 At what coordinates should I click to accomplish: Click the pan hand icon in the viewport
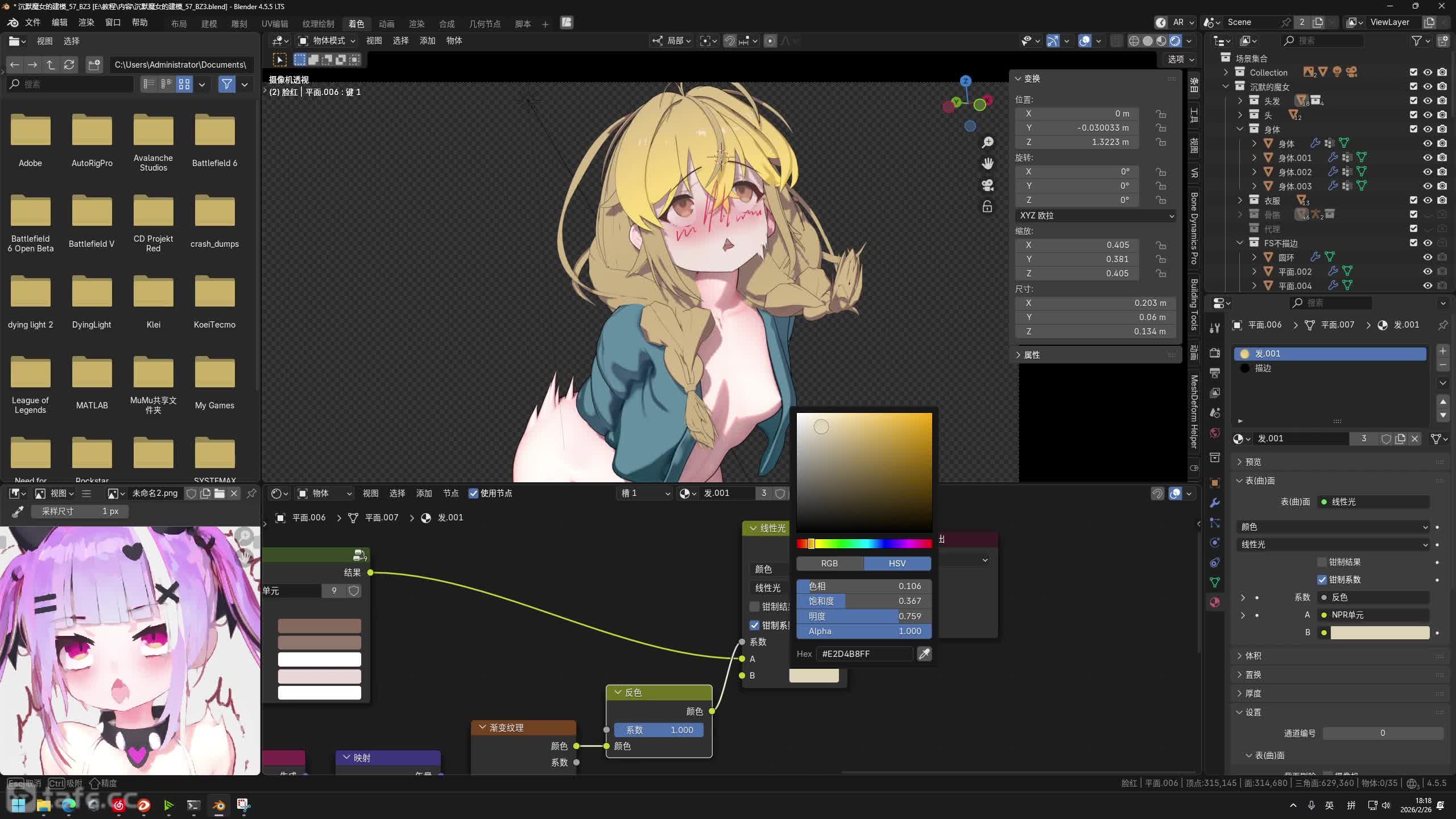[x=988, y=164]
